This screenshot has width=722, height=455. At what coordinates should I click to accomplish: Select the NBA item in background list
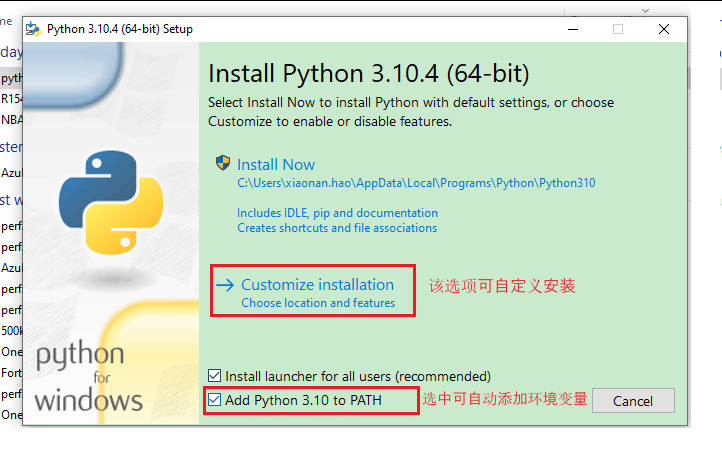11,120
